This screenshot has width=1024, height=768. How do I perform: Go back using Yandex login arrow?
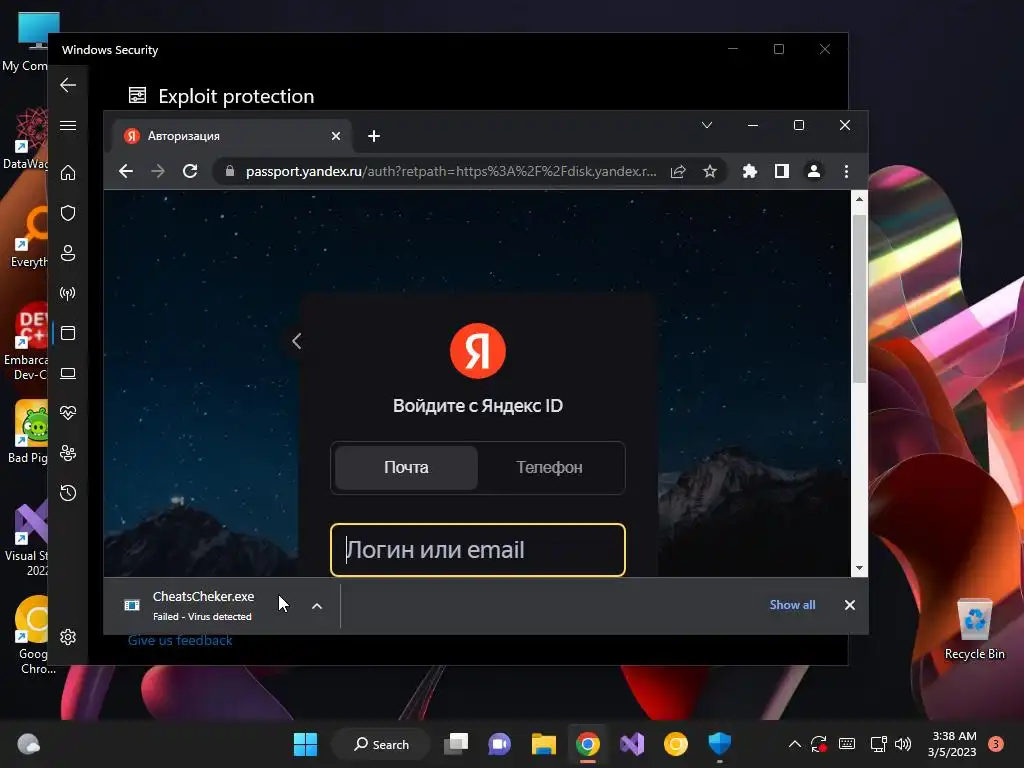tap(296, 341)
